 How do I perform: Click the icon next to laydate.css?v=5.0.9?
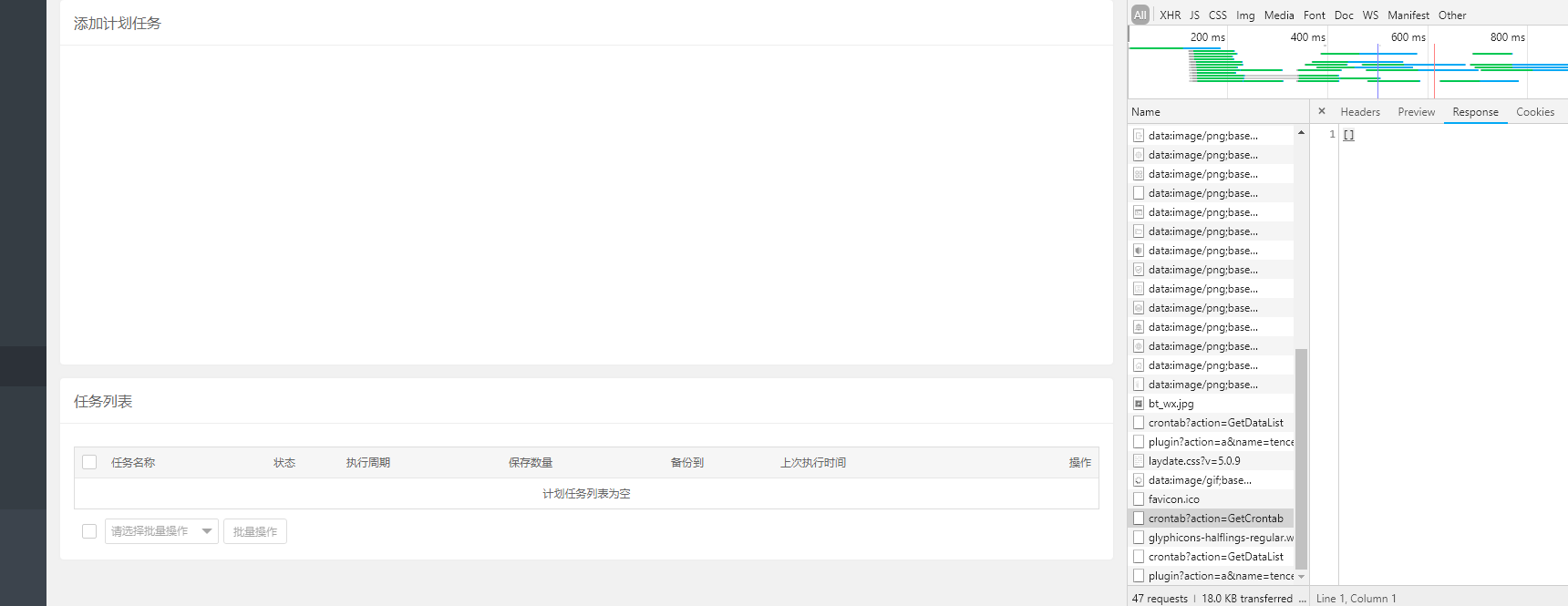[x=1139, y=461]
